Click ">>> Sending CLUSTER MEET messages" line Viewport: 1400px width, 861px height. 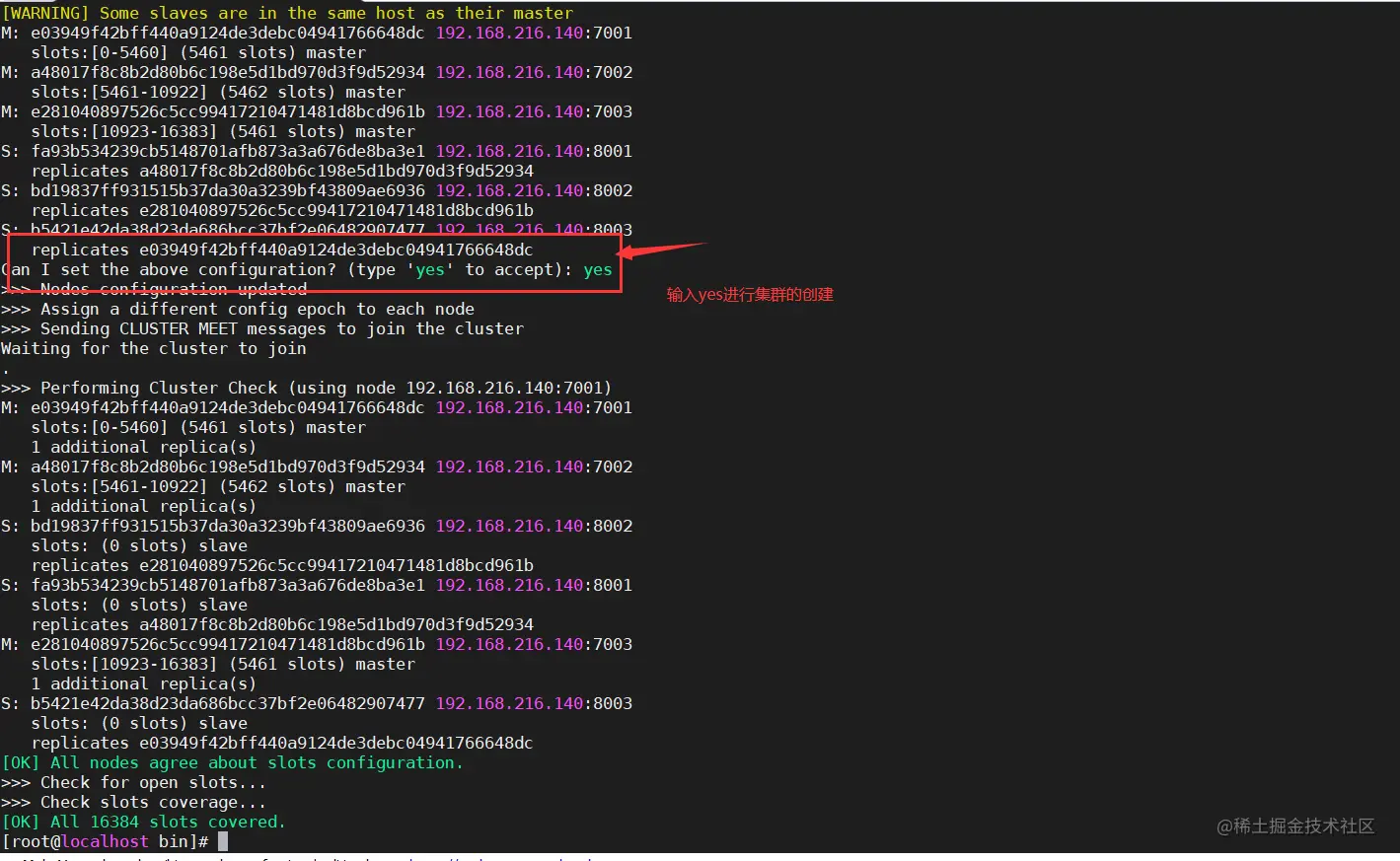[x=262, y=328]
